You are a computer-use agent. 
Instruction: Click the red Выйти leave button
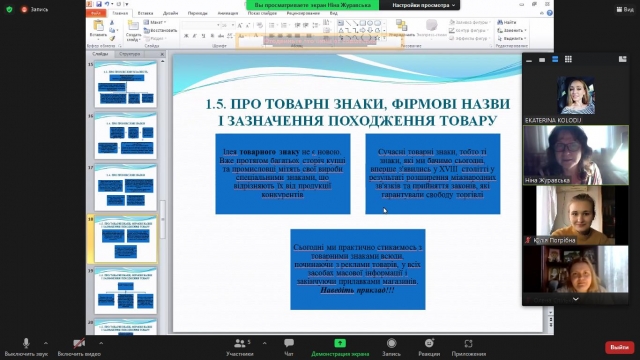click(619, 347)
